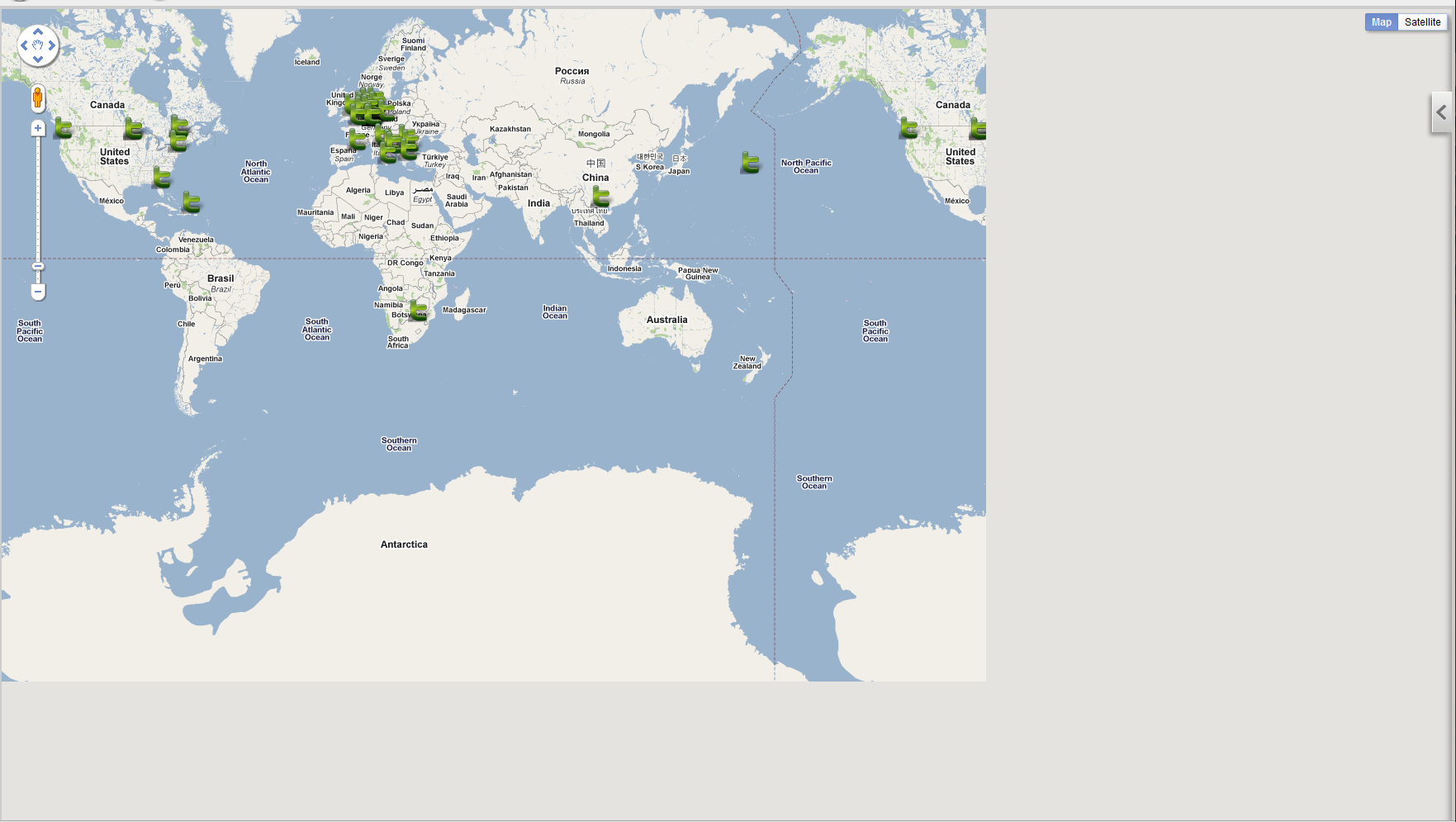
Task: Open the Twitter marker in the Caribbean
Action: coord(191,202)
